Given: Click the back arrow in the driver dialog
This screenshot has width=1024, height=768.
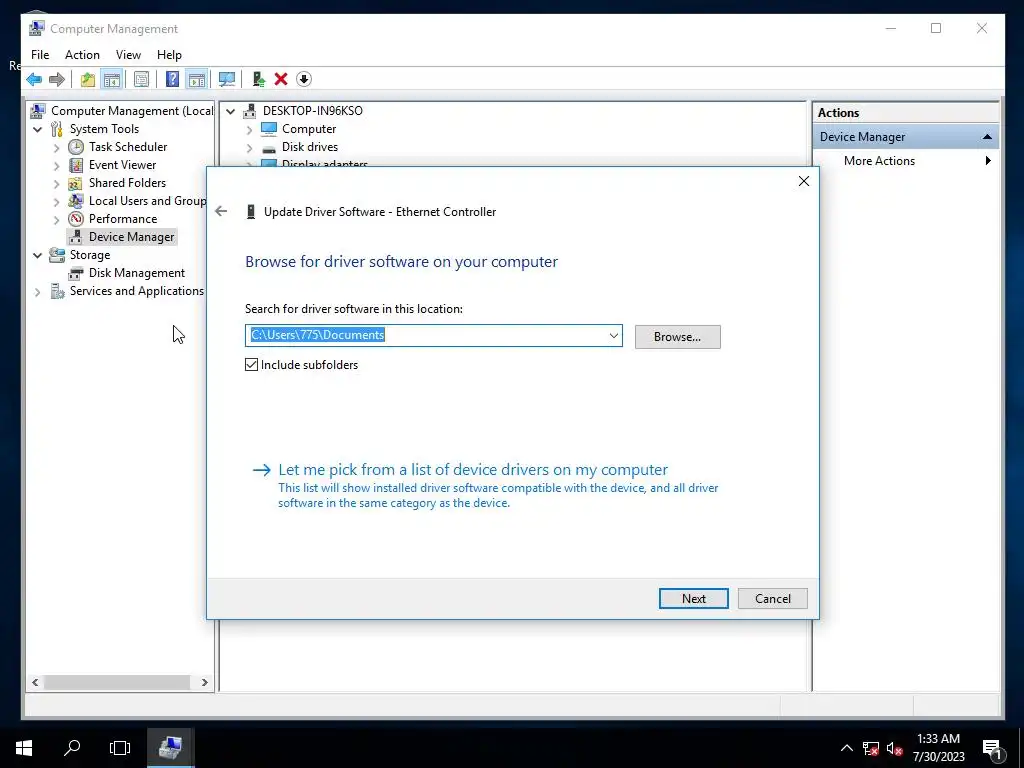Looking at the screenshot, I should pyautogui.click(x=221, y=211).
